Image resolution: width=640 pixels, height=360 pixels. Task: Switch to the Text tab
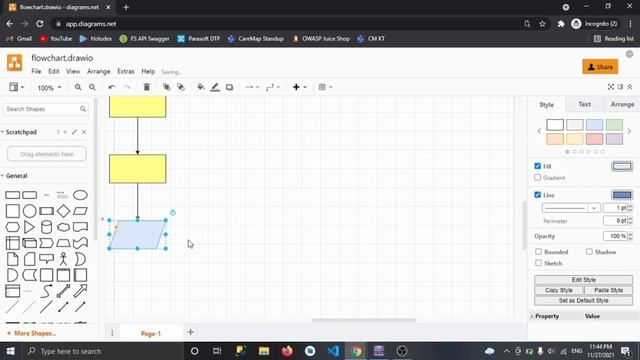[584, 104]
